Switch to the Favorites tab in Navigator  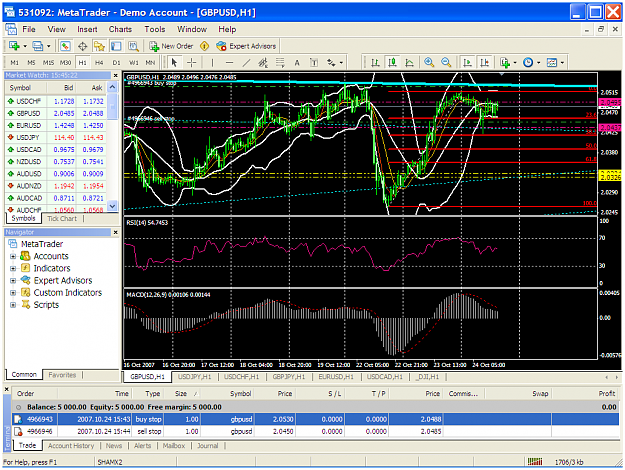(62, 375)
